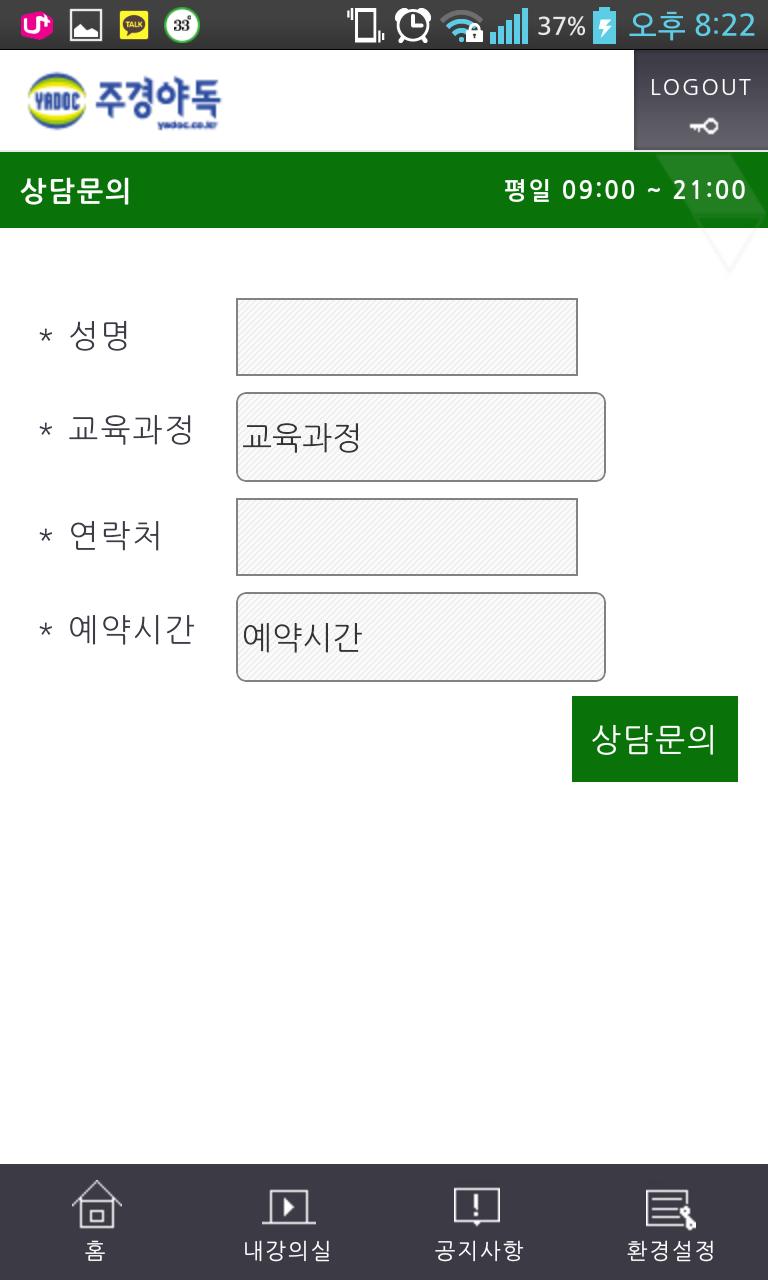Focus the 연락처 contact input field
Image resolution: width=768 pixels, height=1280 pixels.
406,537
